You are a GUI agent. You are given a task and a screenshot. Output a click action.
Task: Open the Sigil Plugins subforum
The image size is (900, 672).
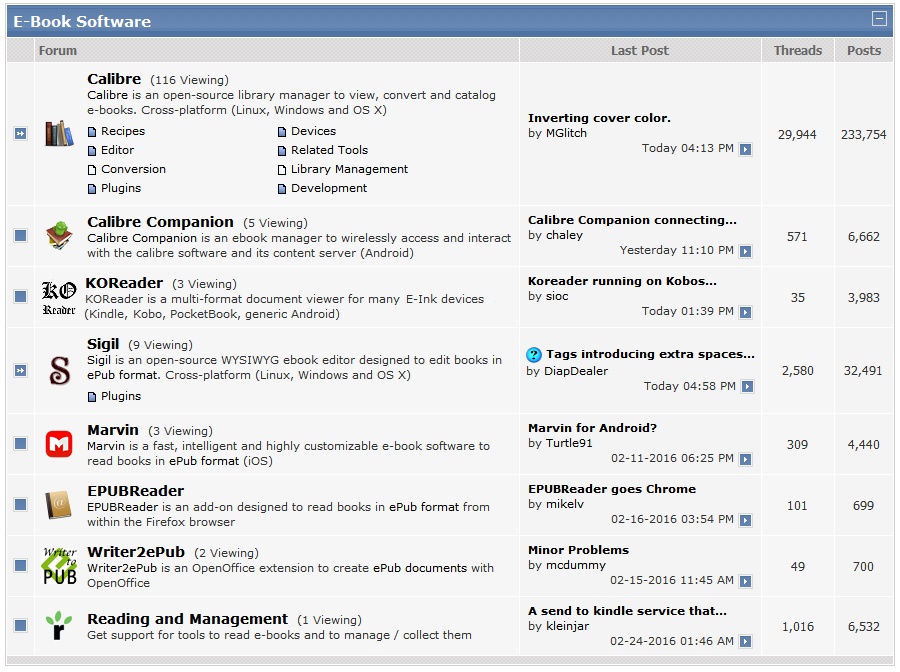click(x=121, y=396)
